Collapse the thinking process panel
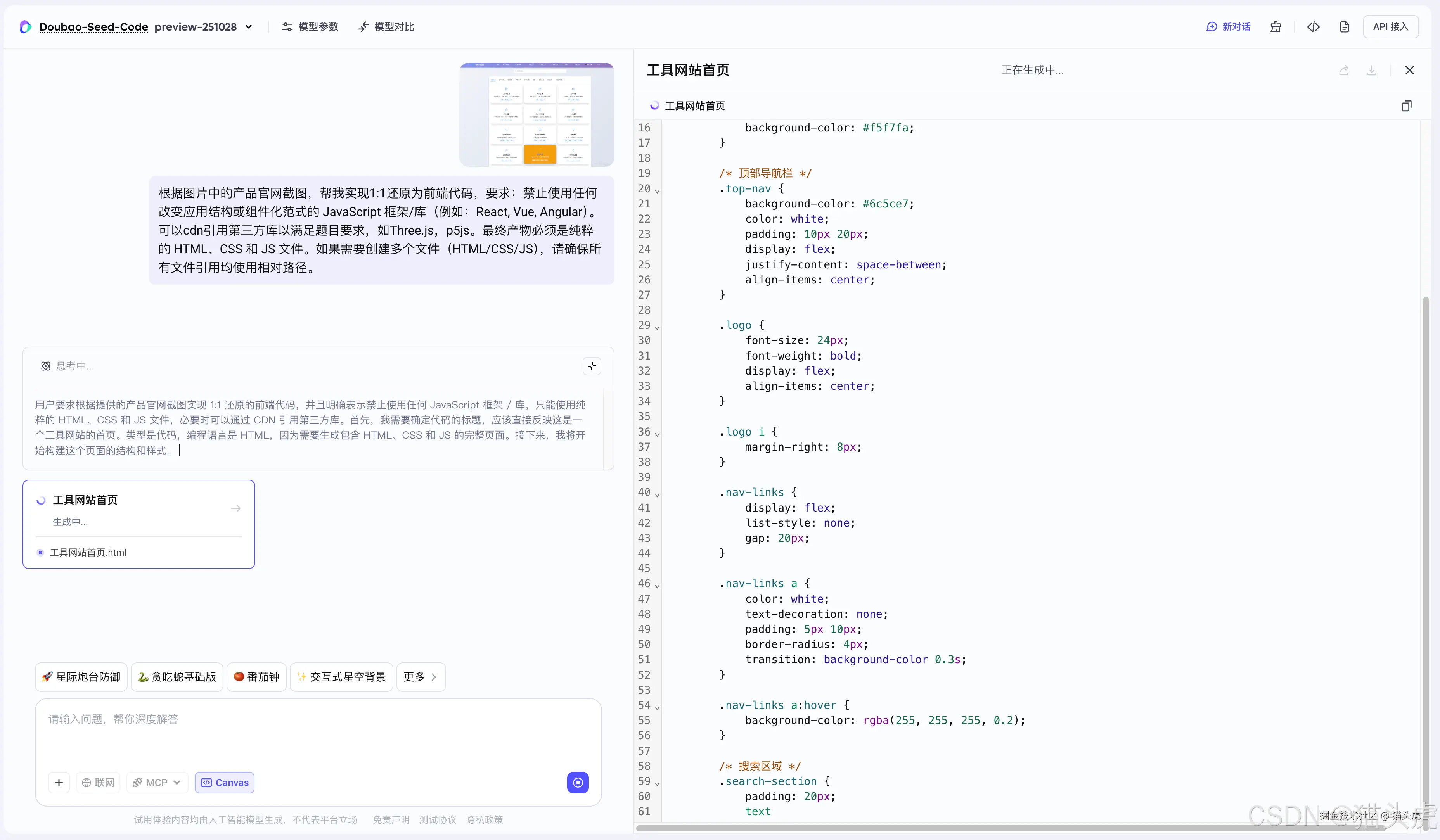 592,366
